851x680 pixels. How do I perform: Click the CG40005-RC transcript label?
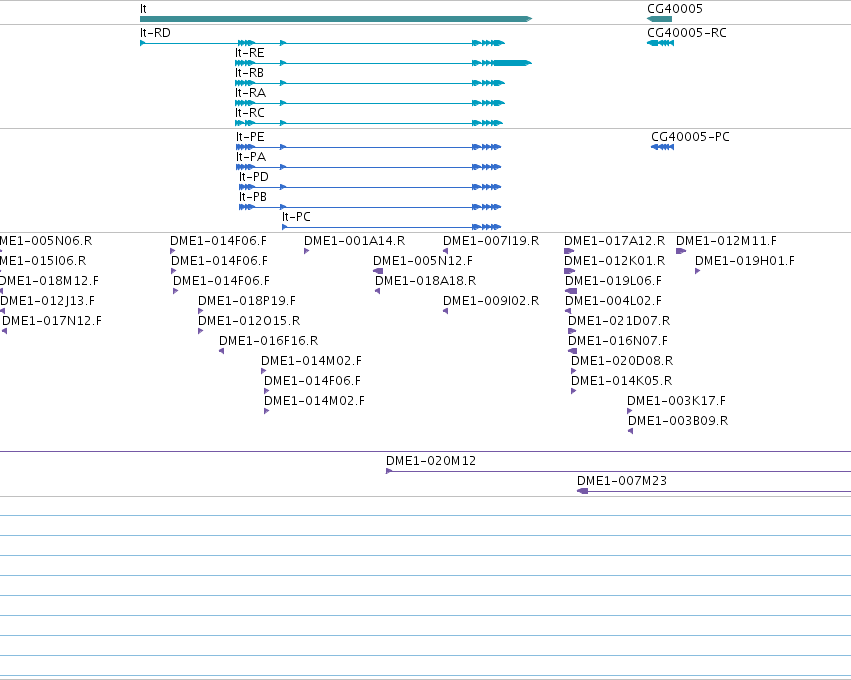click(x=687, y=33)
